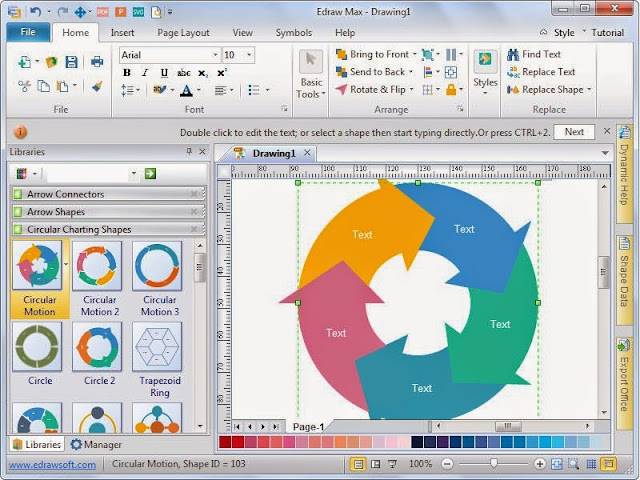Click the Format Painter brush icon
The height and width of the screenshot is (480, 640).
97,86
